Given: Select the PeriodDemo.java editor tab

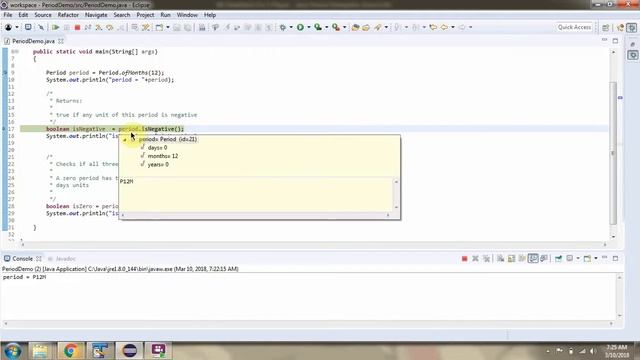Looking at the screenshot, I should (33, 41).
